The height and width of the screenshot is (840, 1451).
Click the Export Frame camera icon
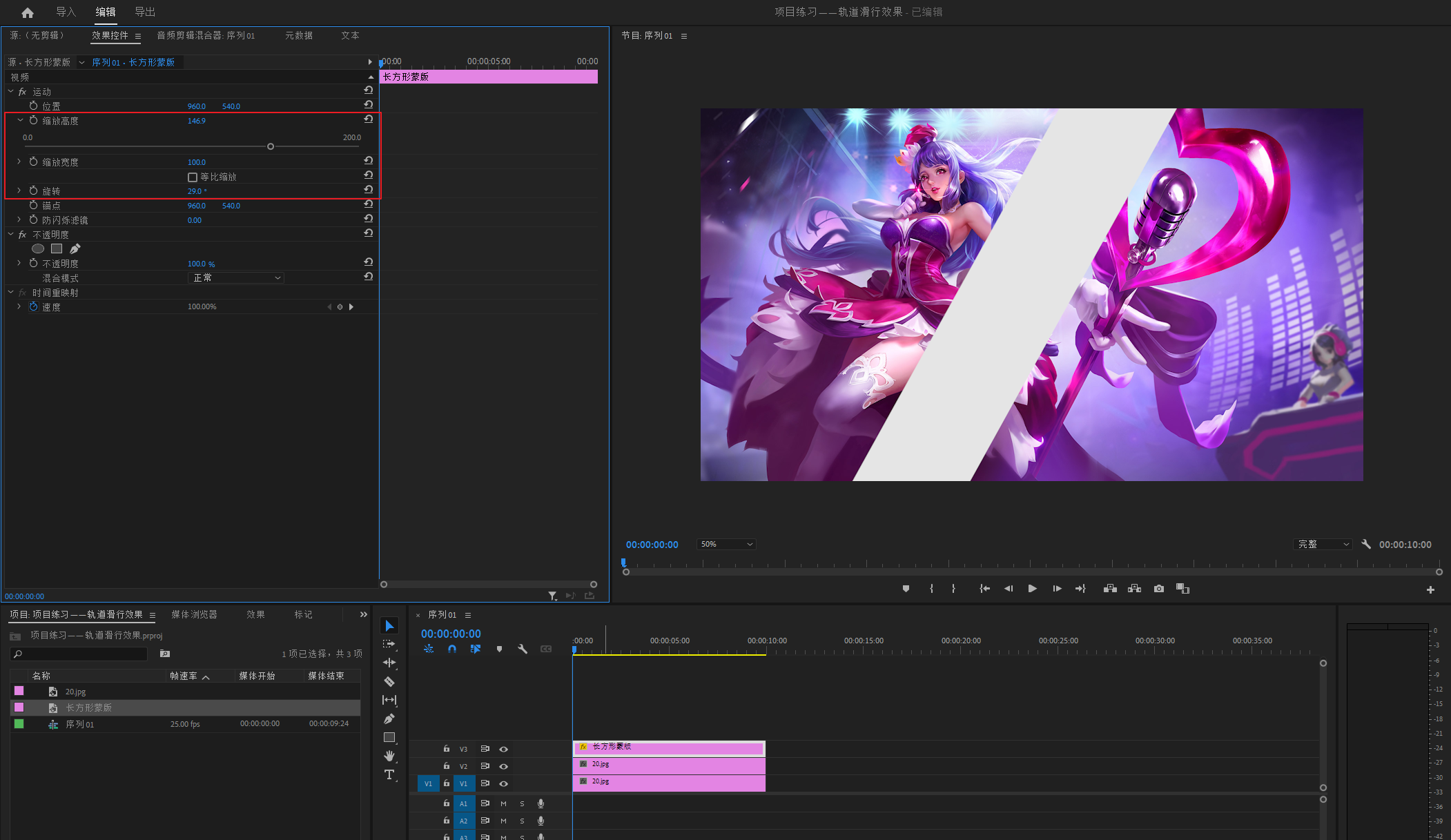pos(1158,589)
